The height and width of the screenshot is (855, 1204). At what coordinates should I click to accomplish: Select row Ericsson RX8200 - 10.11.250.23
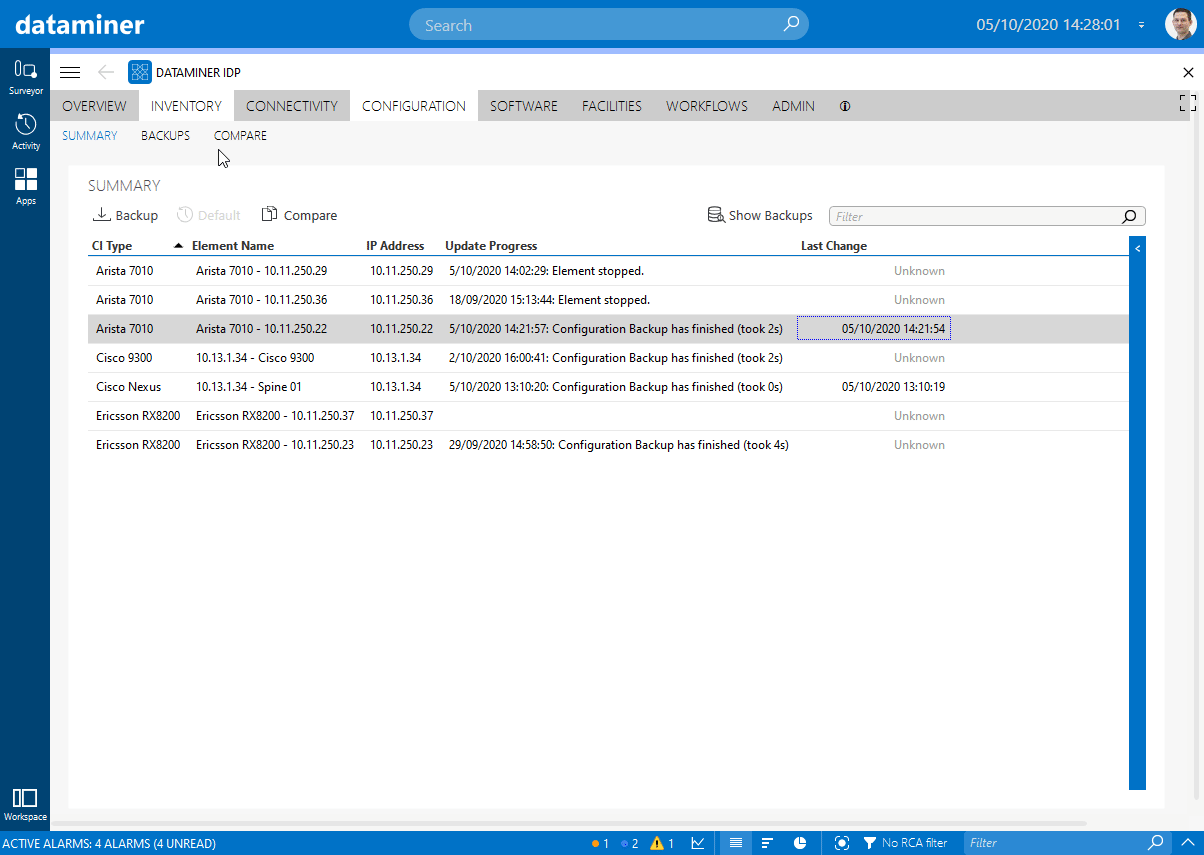608,445
